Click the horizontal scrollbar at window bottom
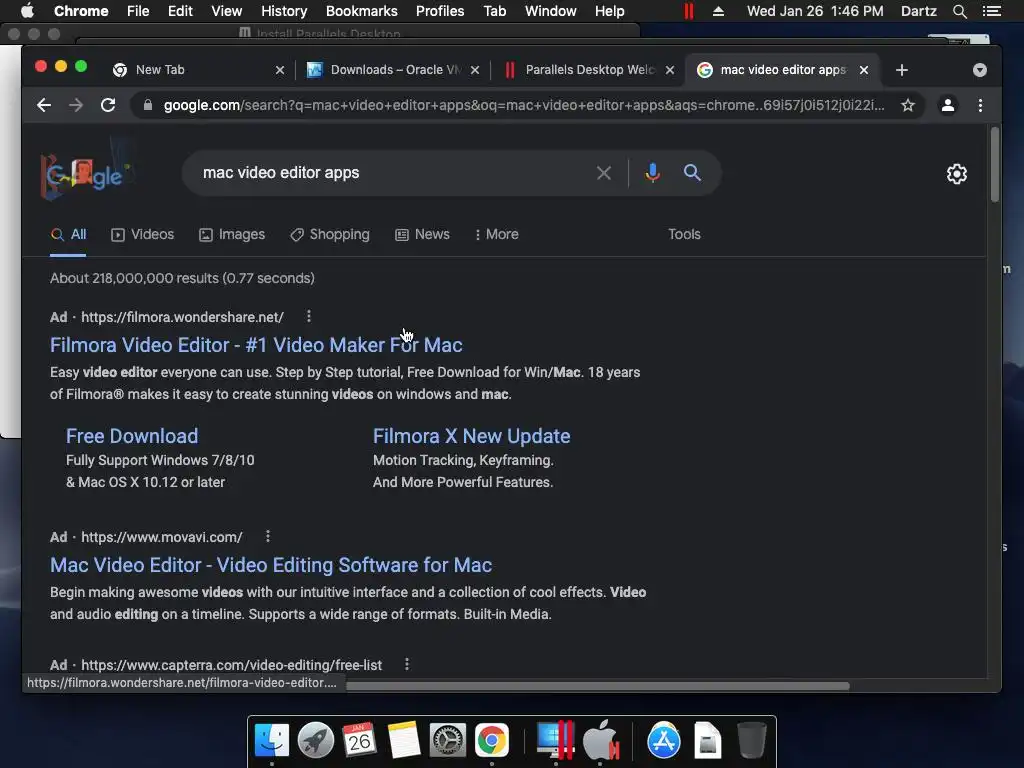The image size is (1024, 768). coord(598,686)
